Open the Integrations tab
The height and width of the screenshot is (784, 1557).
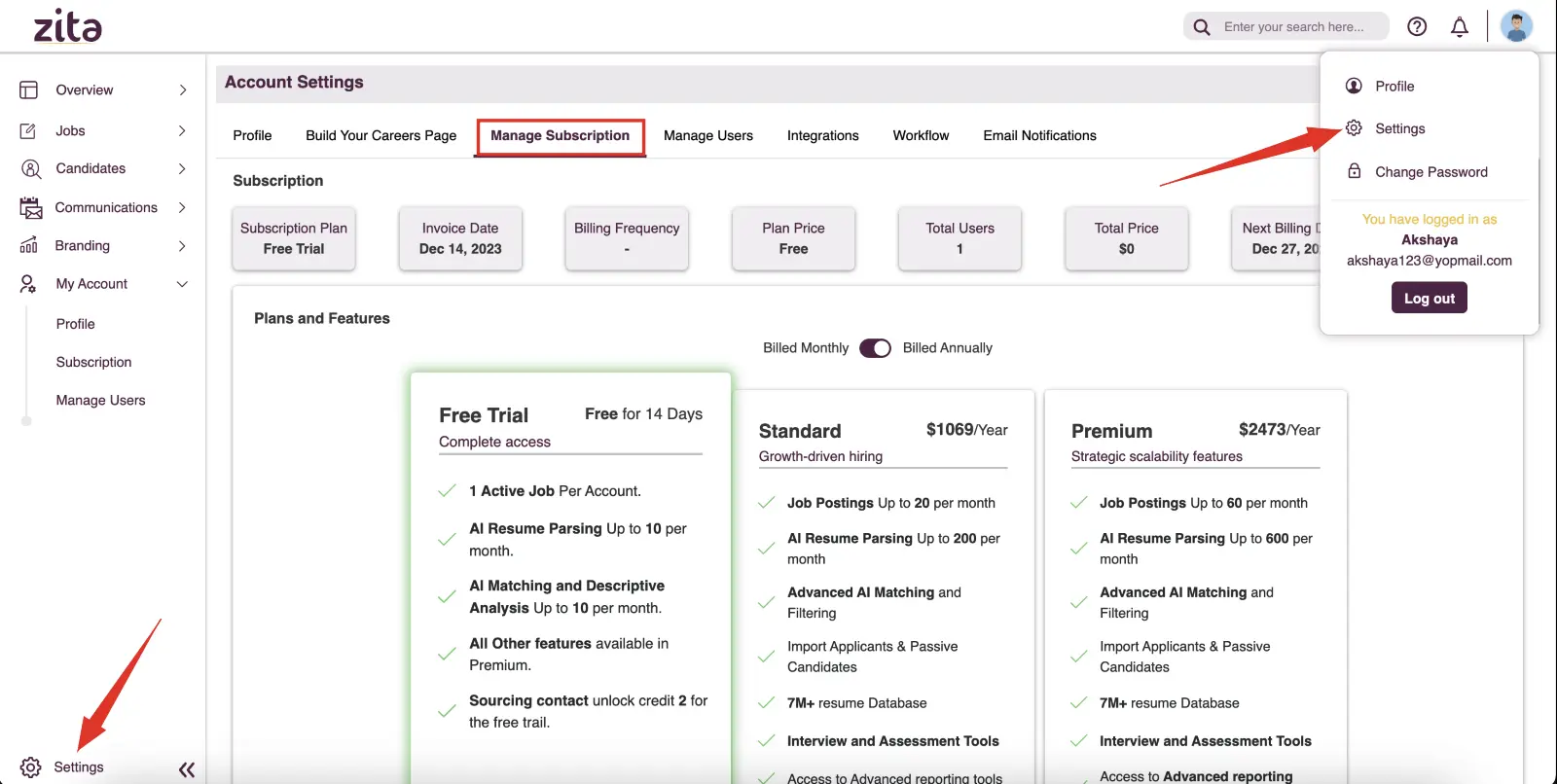(x=822, y=136)
